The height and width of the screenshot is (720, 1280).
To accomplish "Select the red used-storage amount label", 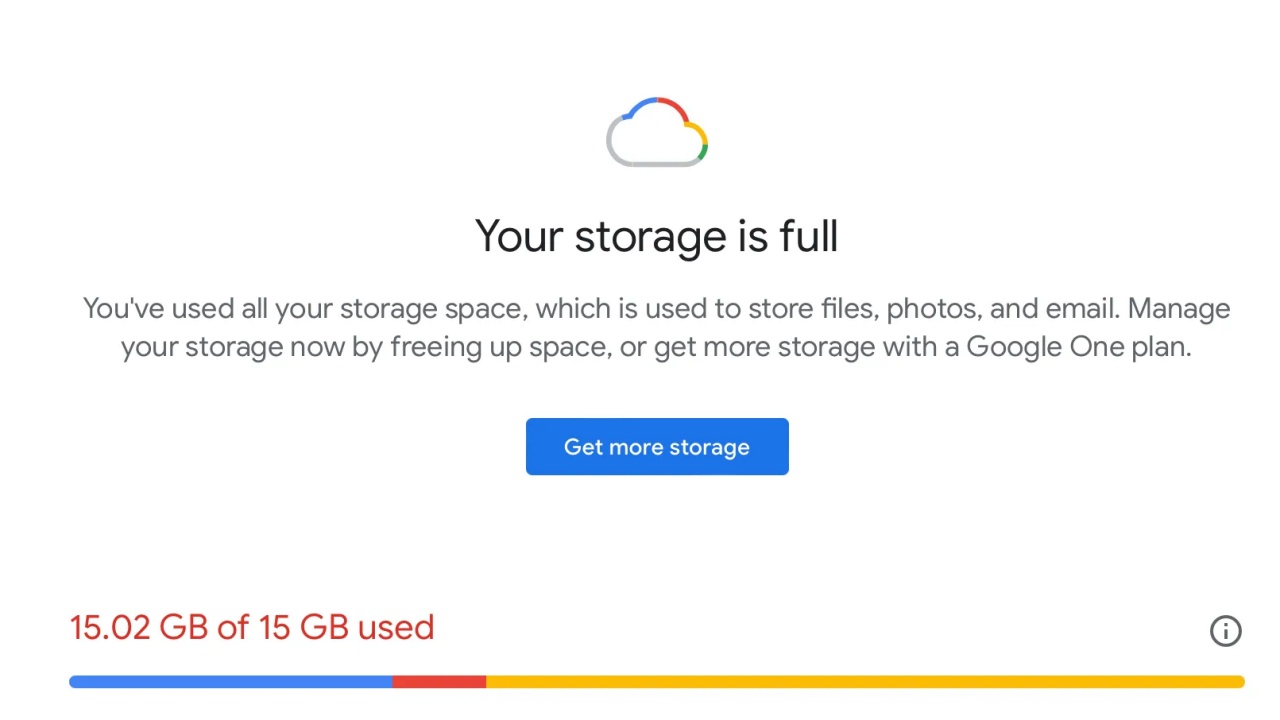I will [x=252, y=627].
